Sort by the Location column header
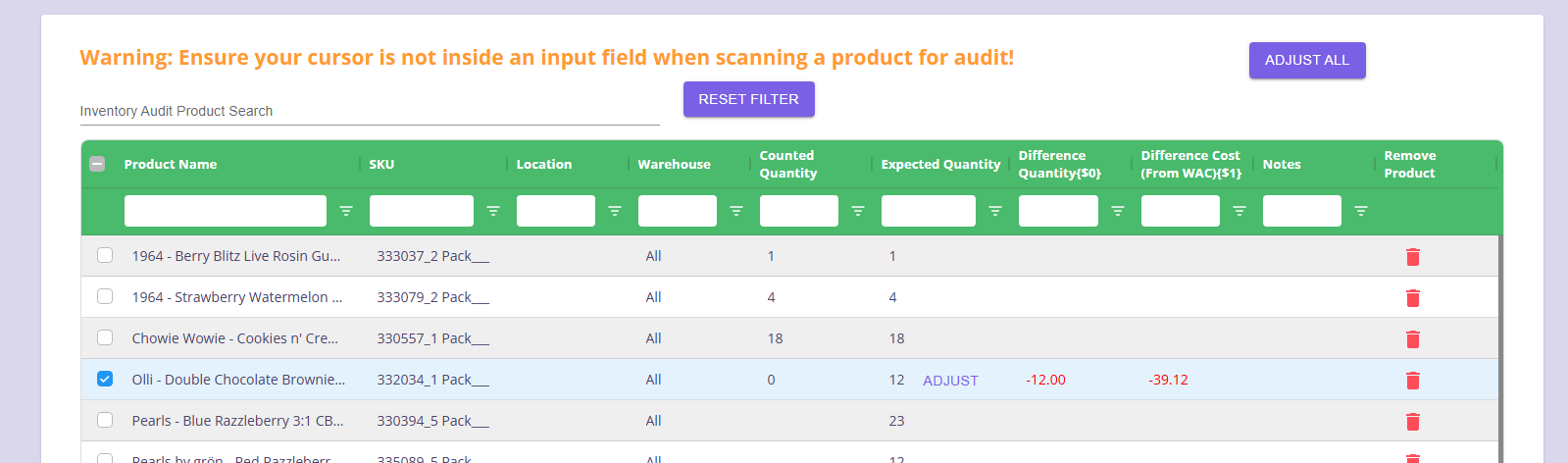The image size is (1568, 463). tap(544, 164)
